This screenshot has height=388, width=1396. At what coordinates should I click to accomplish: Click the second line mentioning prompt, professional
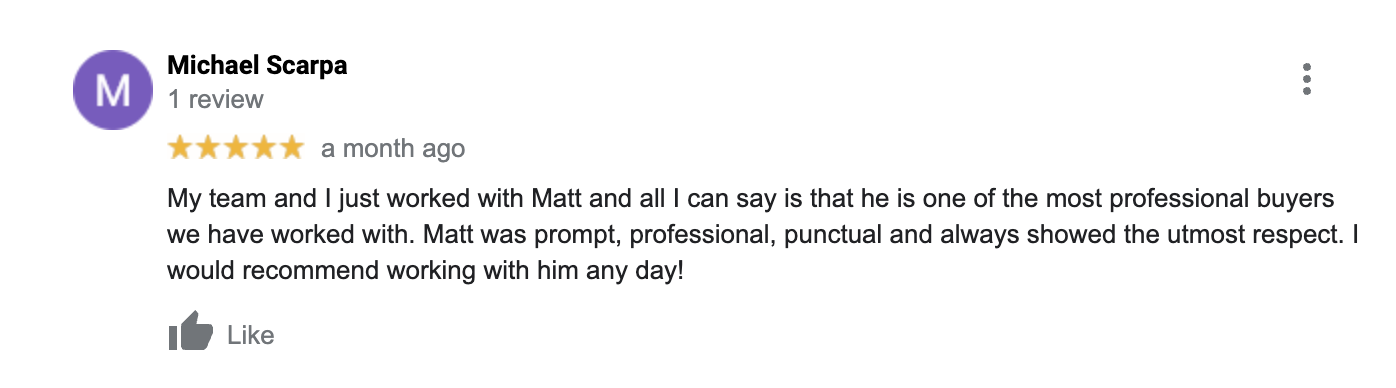click(x=769, y=234)
